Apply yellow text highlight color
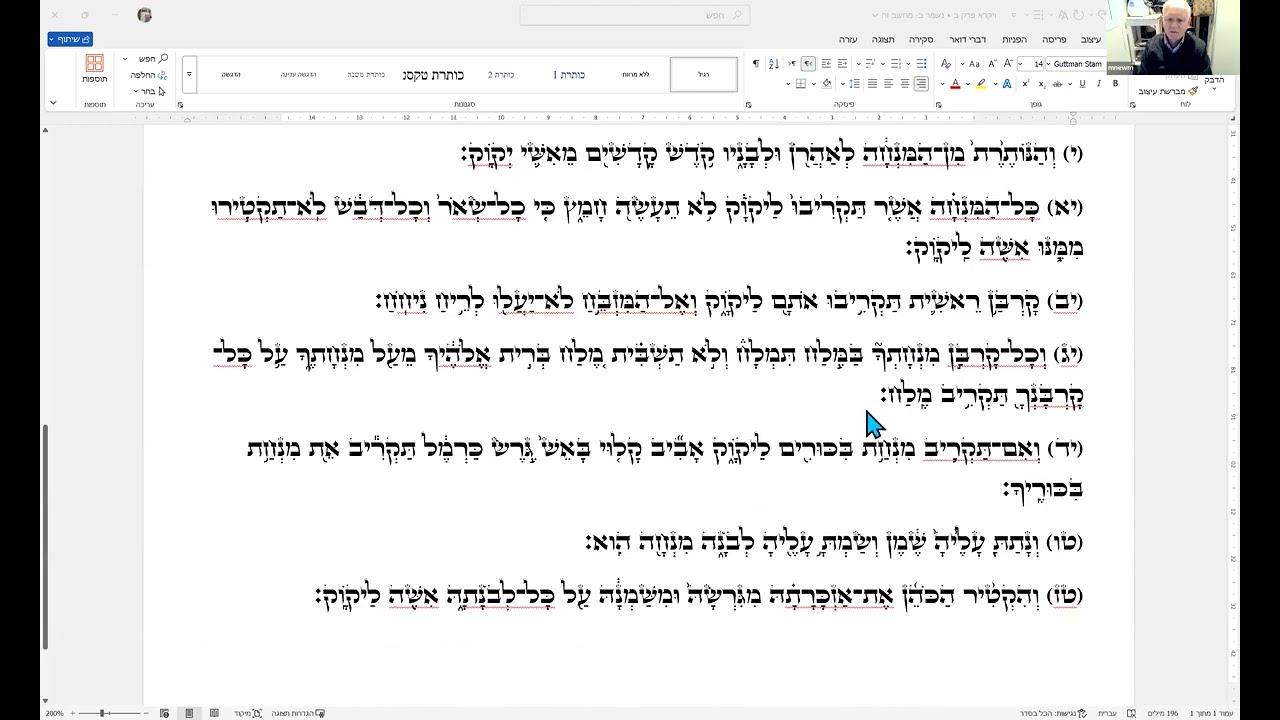 [981, 84]
